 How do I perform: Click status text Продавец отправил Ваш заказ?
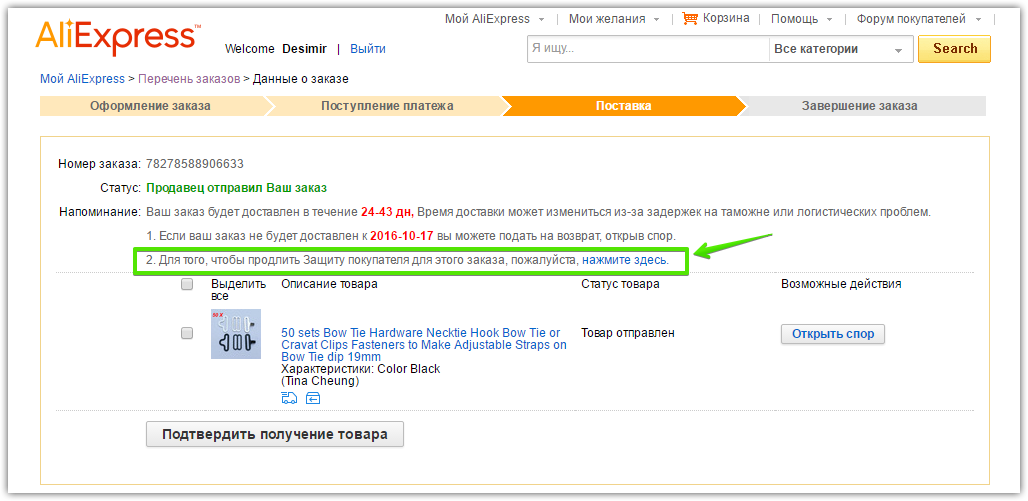point(236,188)
